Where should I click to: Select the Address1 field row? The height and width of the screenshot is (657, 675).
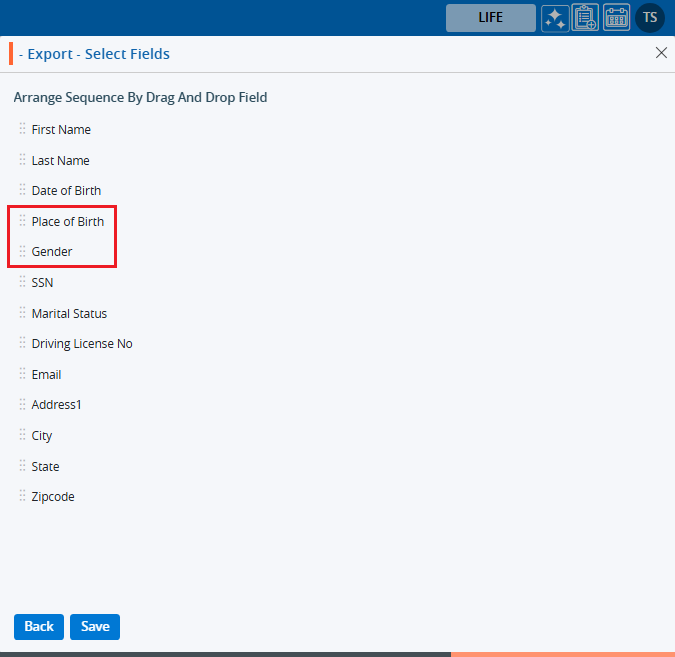coord(56,405)
